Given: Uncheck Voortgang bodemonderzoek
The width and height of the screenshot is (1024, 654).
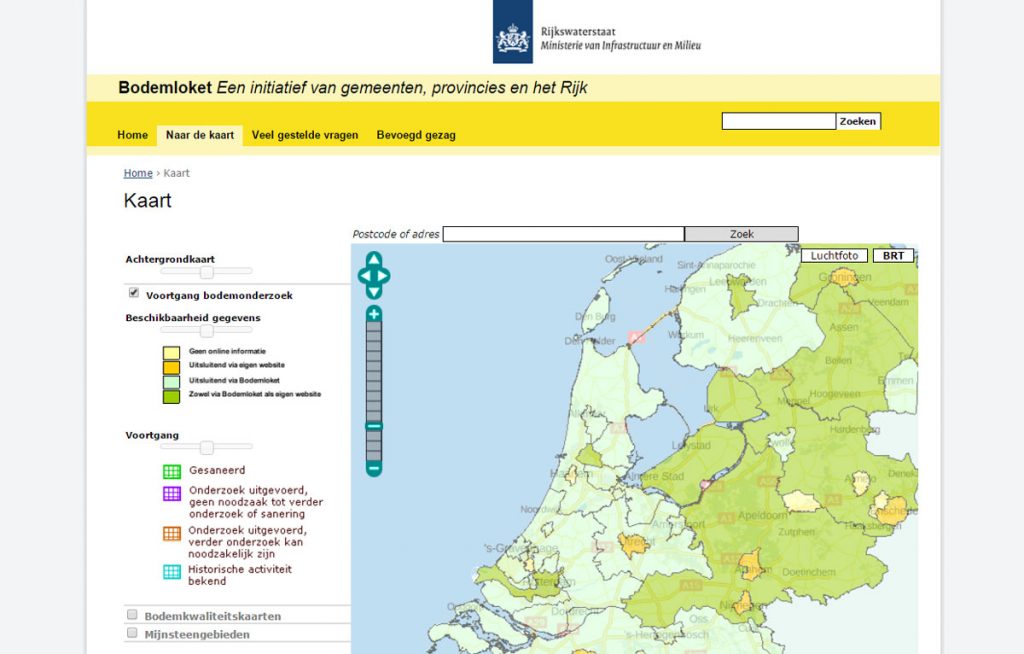Looking at the screenshot, I should point(135,292).
